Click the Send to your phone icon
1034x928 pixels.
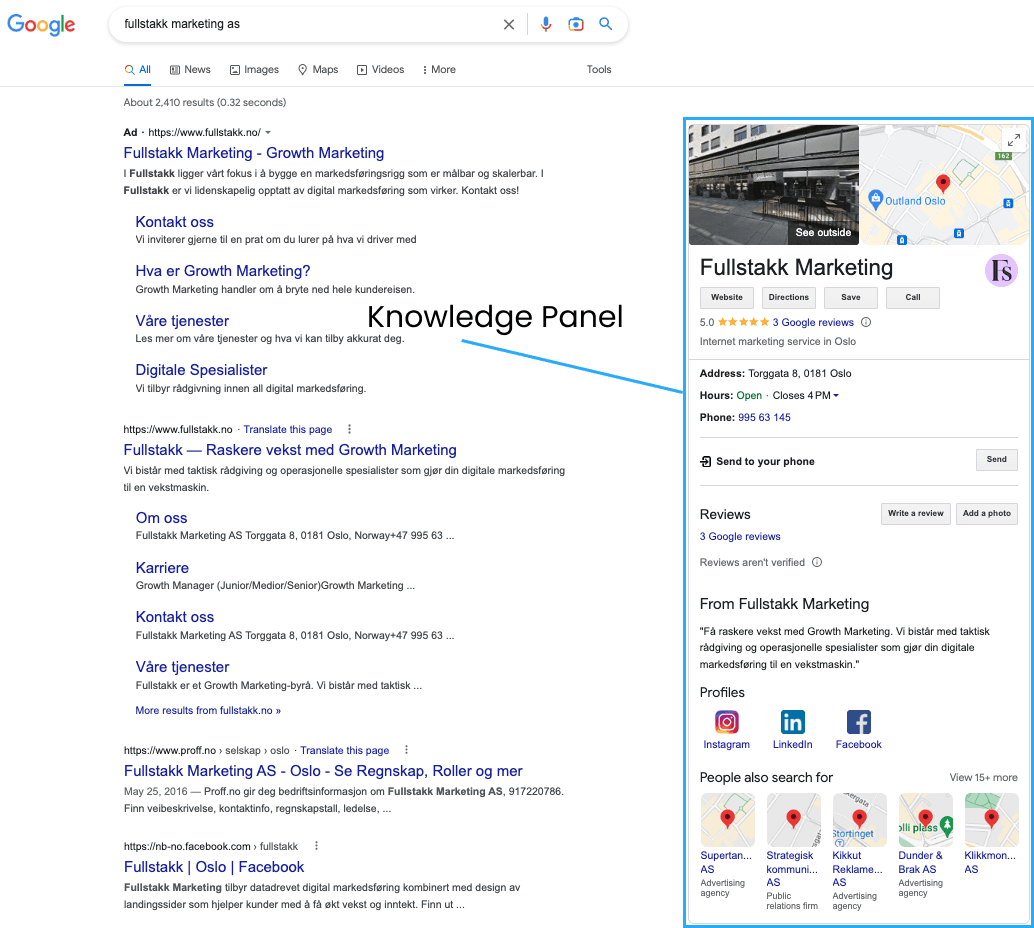coord(706,461)
